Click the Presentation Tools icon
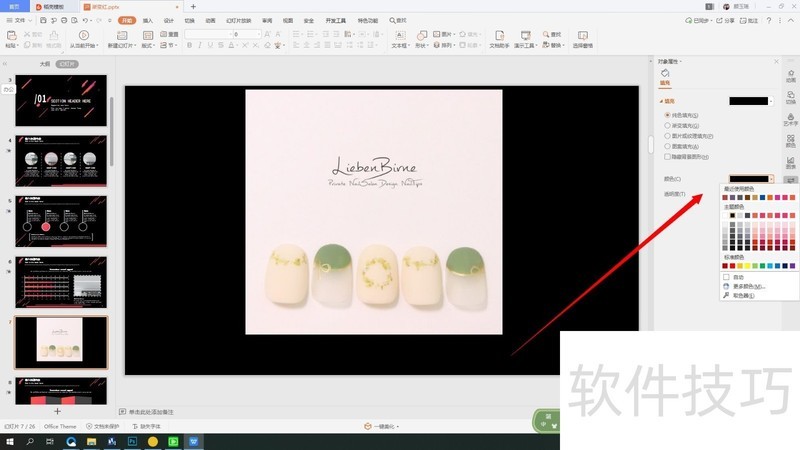Image resolution: width=800 pixels, height=450 pixels. (525, 35)
